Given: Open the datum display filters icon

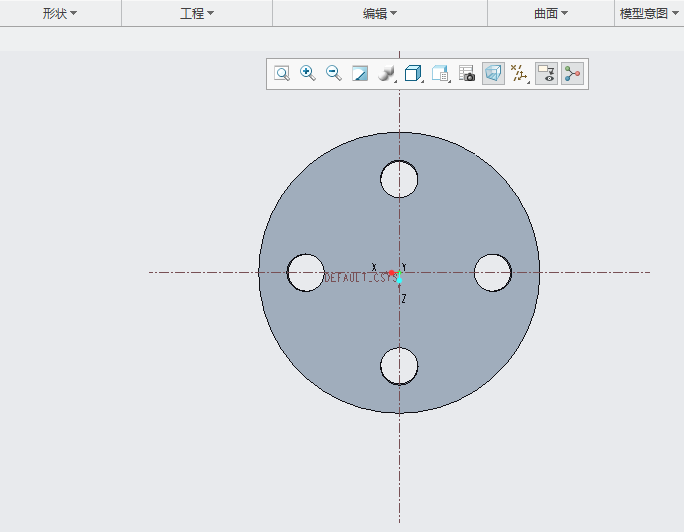Looking at the screenshot, I should pyautogui.click(x=519, y=73).
